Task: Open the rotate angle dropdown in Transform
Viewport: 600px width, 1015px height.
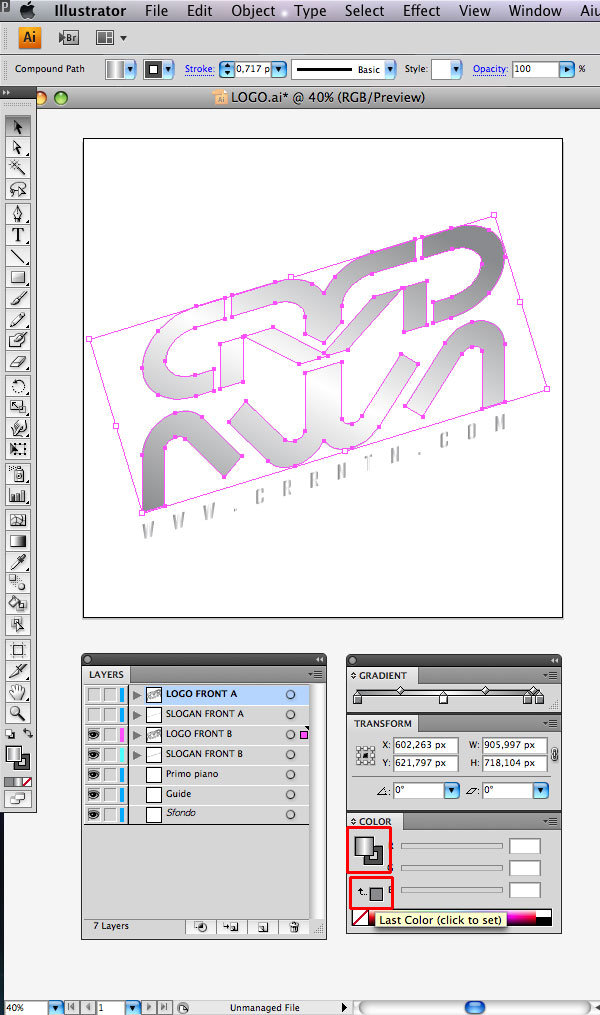Action: pyautogui.click(x=451, y=790)
